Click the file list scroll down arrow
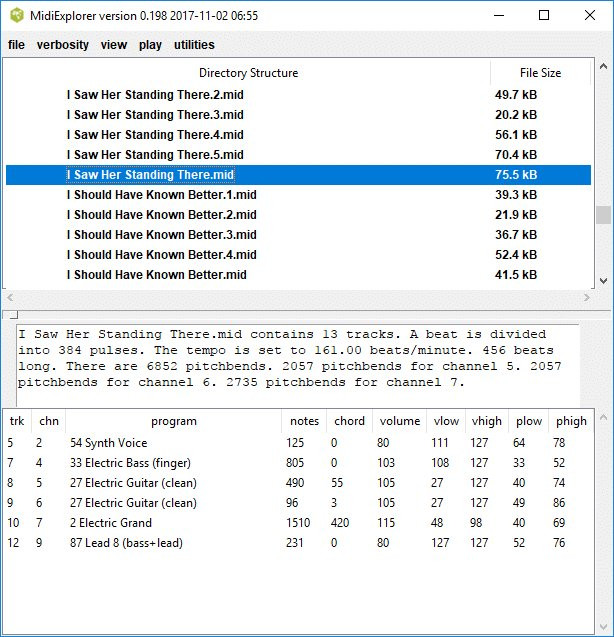The width and height of the screenshot is (614, 637). click(603, 281)
